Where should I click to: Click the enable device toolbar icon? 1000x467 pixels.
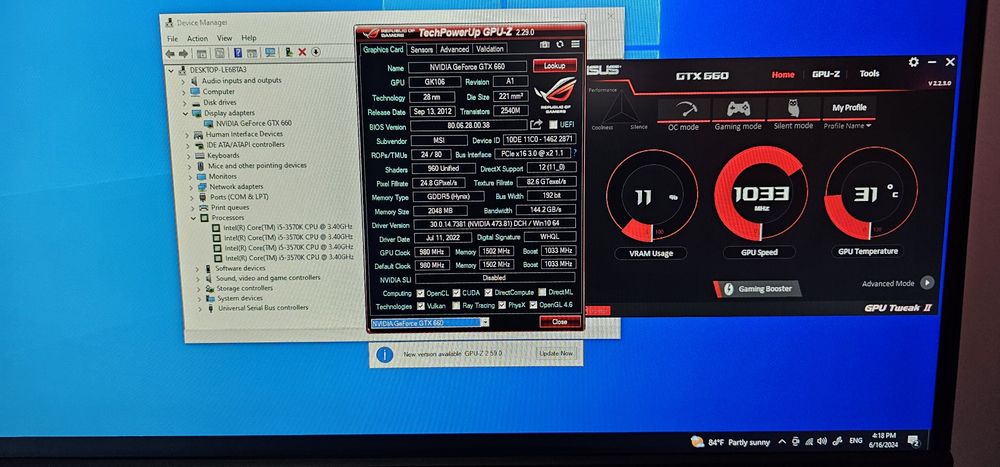click(288, 52)
